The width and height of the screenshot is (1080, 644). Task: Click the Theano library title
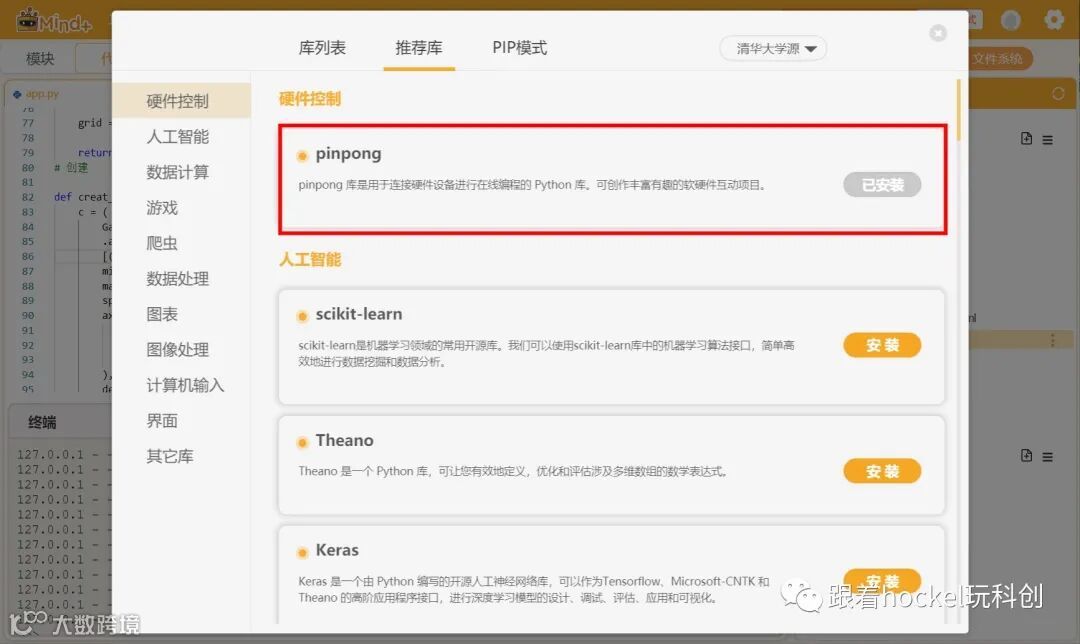(344, 440)
